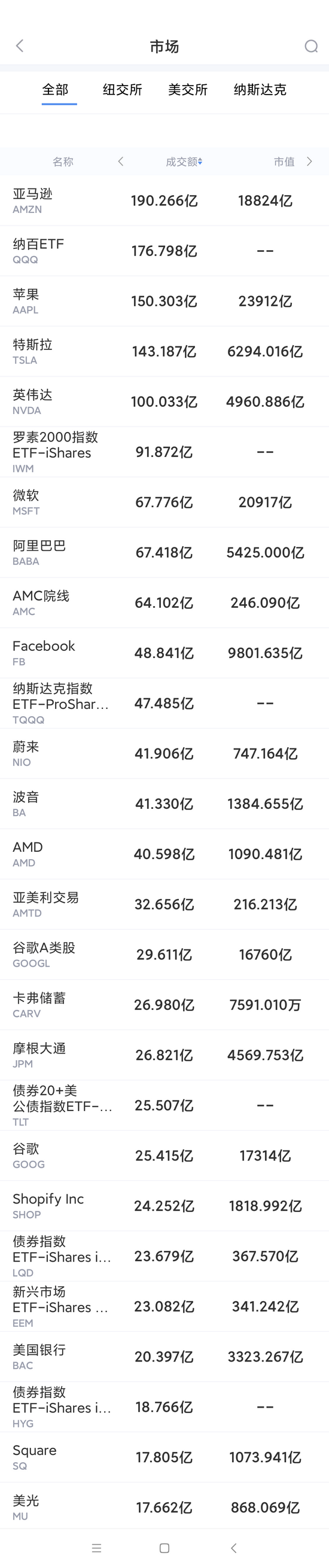Switch to 美交所 tab
This screenshot has height=1568, width=329.
[188, 90]
